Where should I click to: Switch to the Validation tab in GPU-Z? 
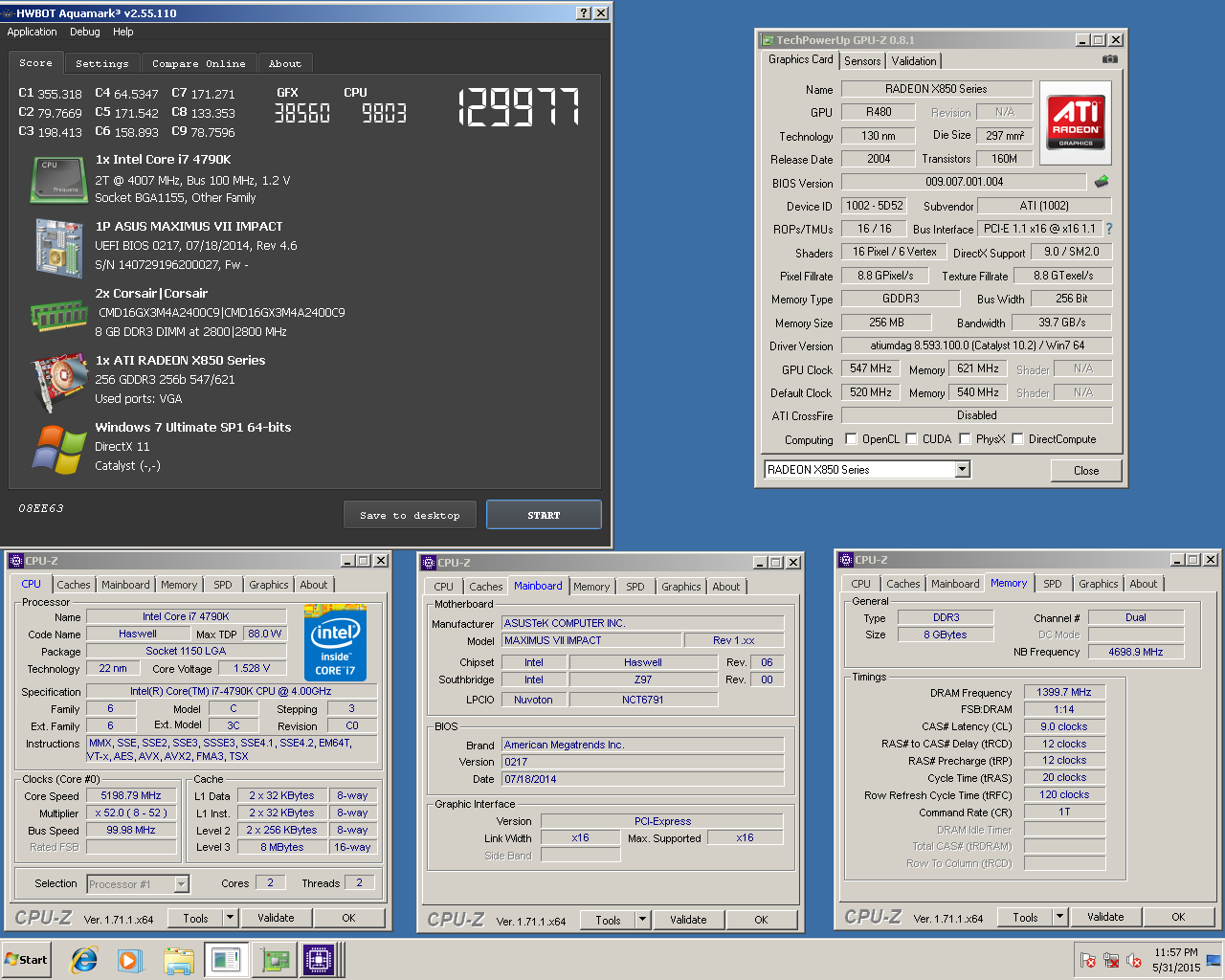(x=914, y=61)
